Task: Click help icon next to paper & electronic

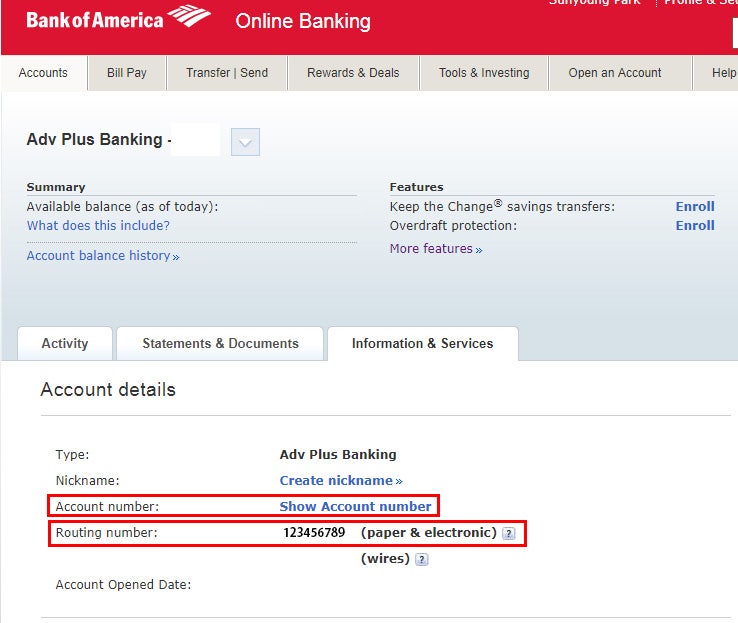Action: coord(509,534)
